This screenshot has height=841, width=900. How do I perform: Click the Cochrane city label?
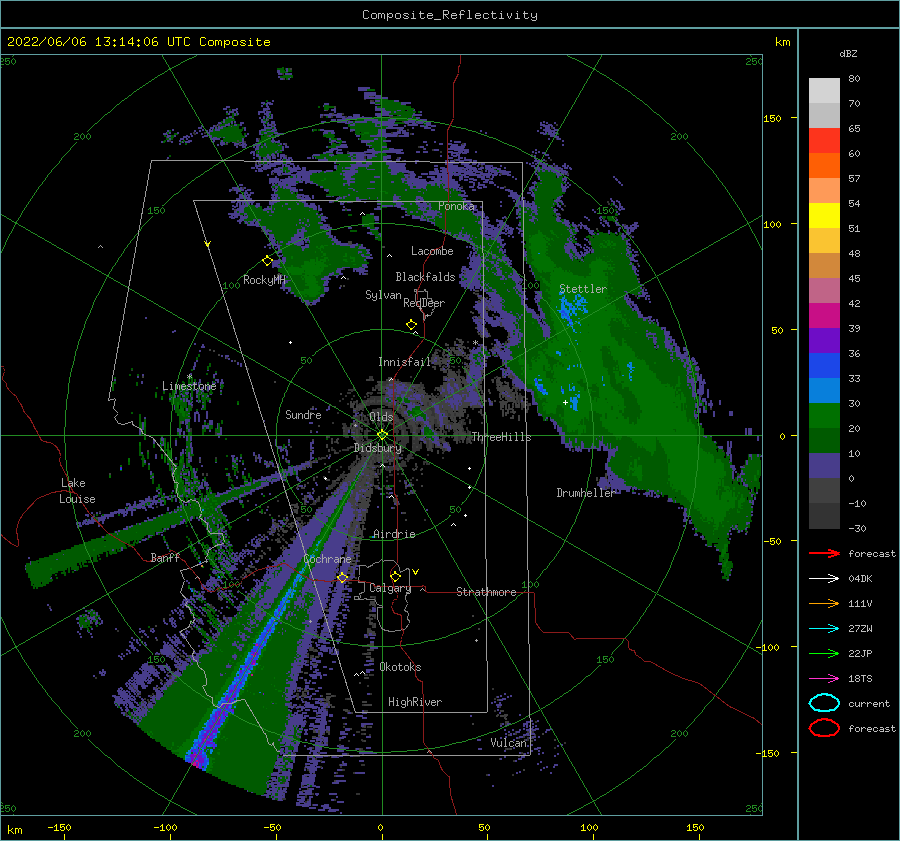[327, 559]
